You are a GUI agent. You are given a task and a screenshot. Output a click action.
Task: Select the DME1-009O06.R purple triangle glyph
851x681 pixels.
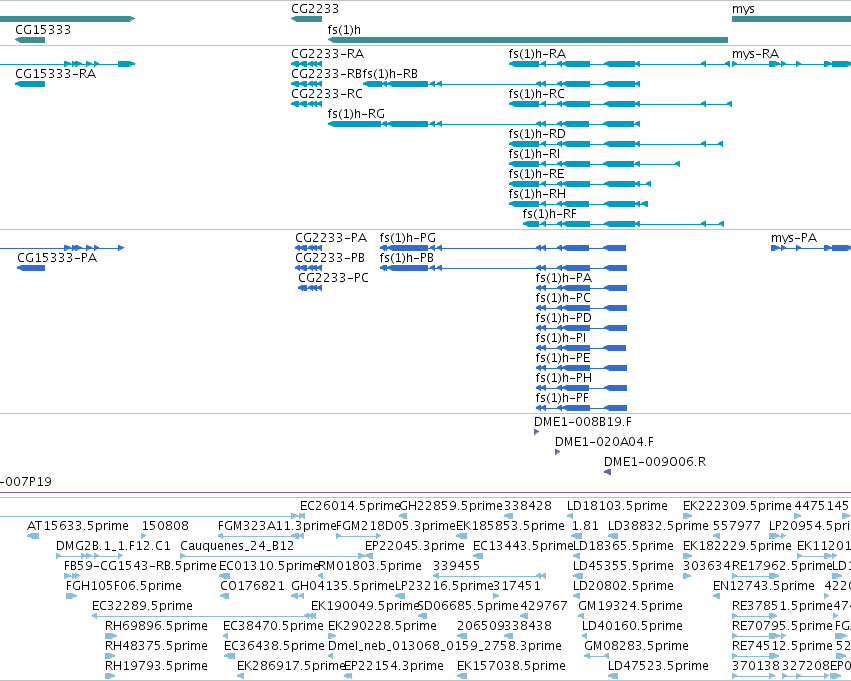point(607,472)
